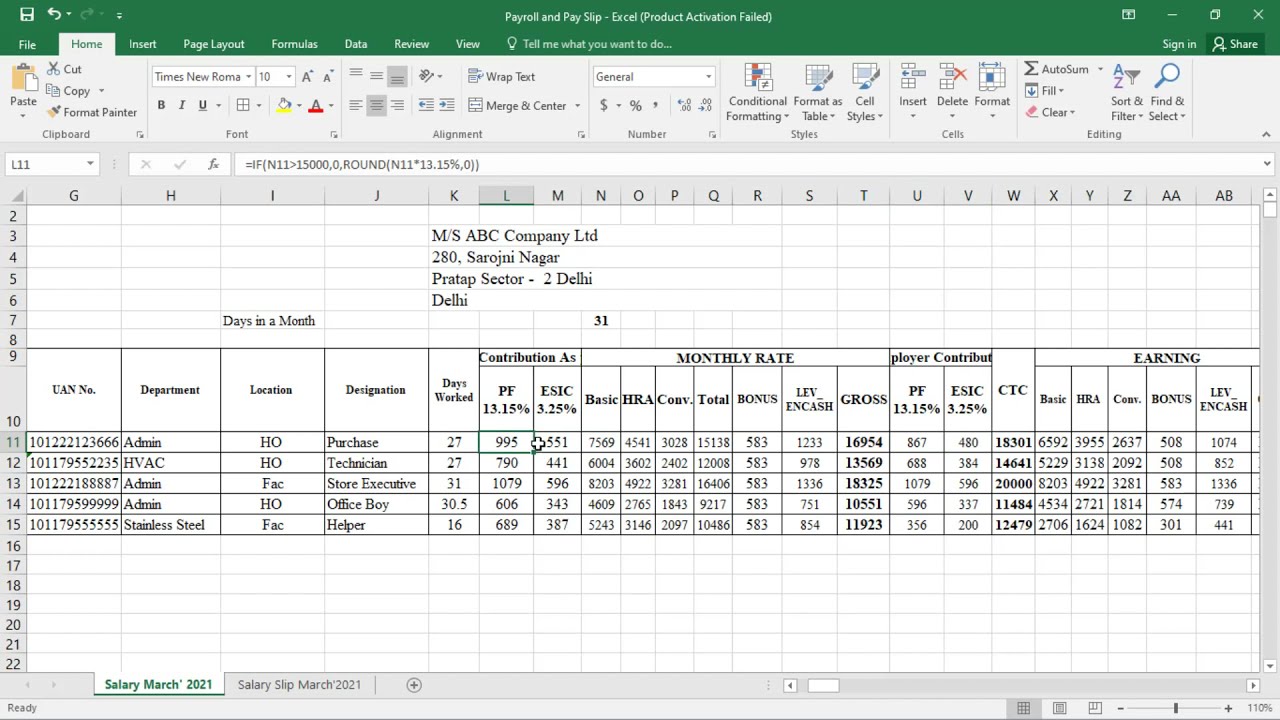This screenshot has width=1280, height=720.
Task: Click the Orientation text angle icon
Action: click(427, 76)
